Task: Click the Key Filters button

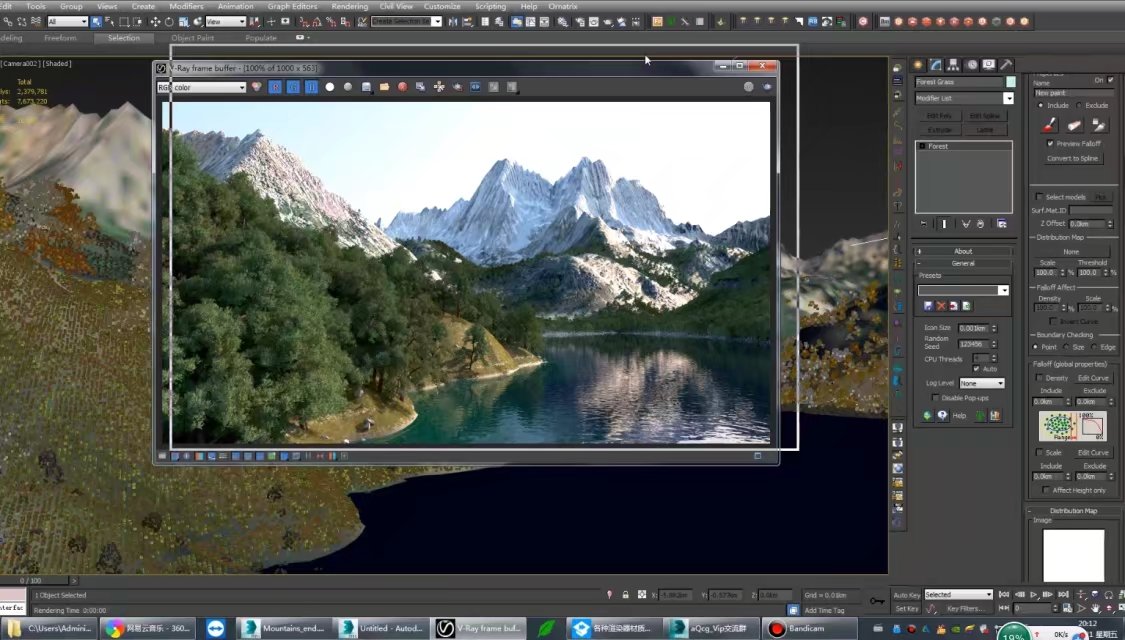Action: [x=966, y=608]
